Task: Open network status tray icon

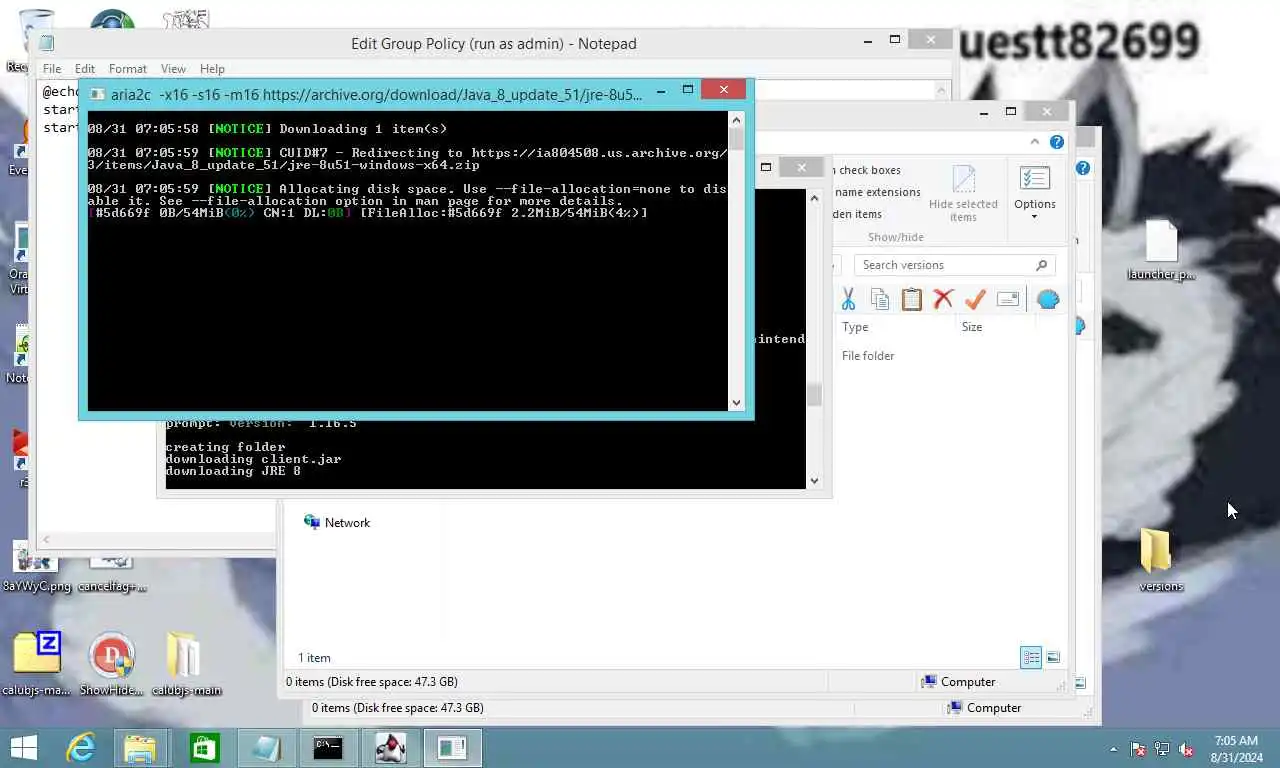Action: click(1162, 749)
